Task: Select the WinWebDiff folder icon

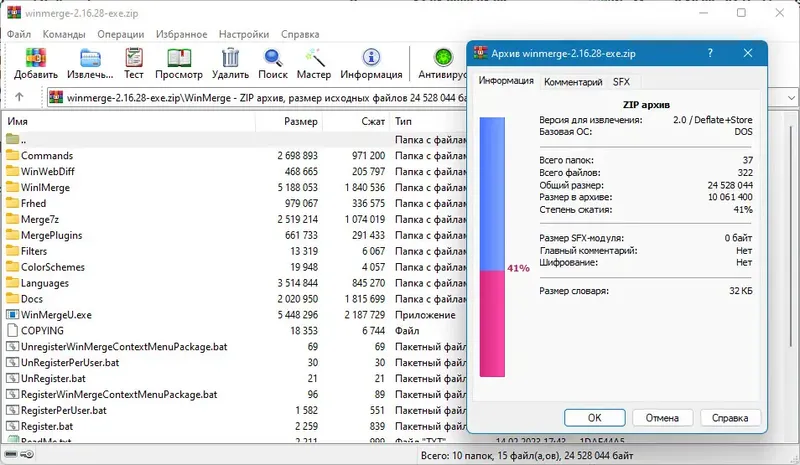Action: 12,171
